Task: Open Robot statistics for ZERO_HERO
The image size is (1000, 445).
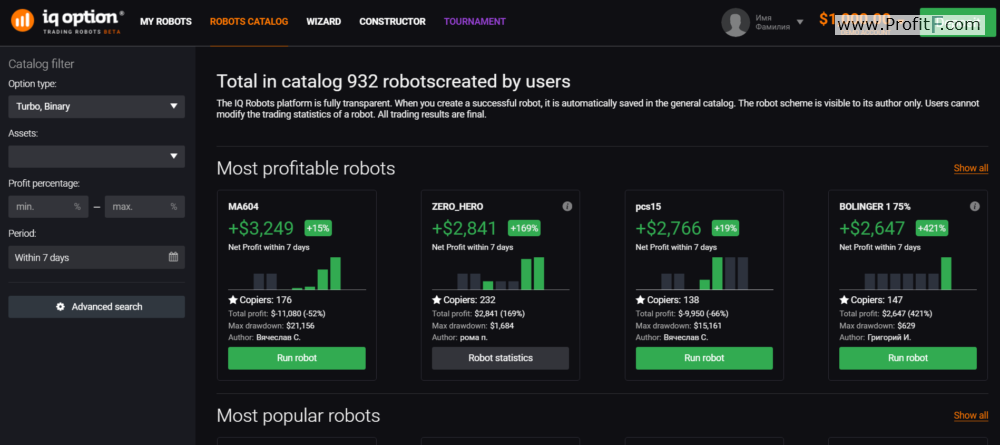Action: tap(501, 358)
